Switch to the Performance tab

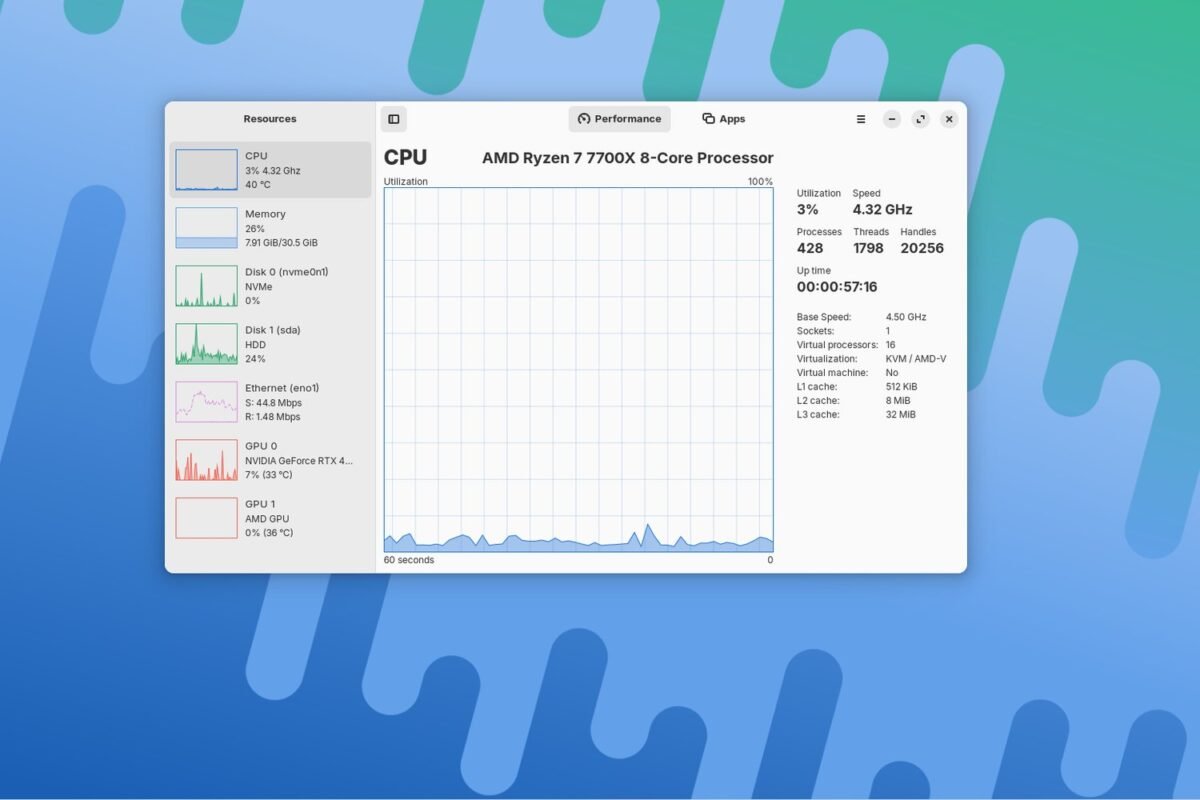point(620,119)
